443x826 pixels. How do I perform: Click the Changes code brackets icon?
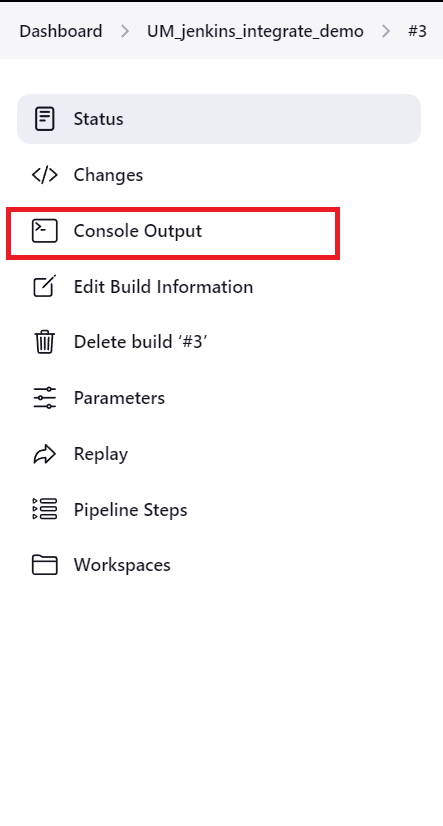(45, 175)
